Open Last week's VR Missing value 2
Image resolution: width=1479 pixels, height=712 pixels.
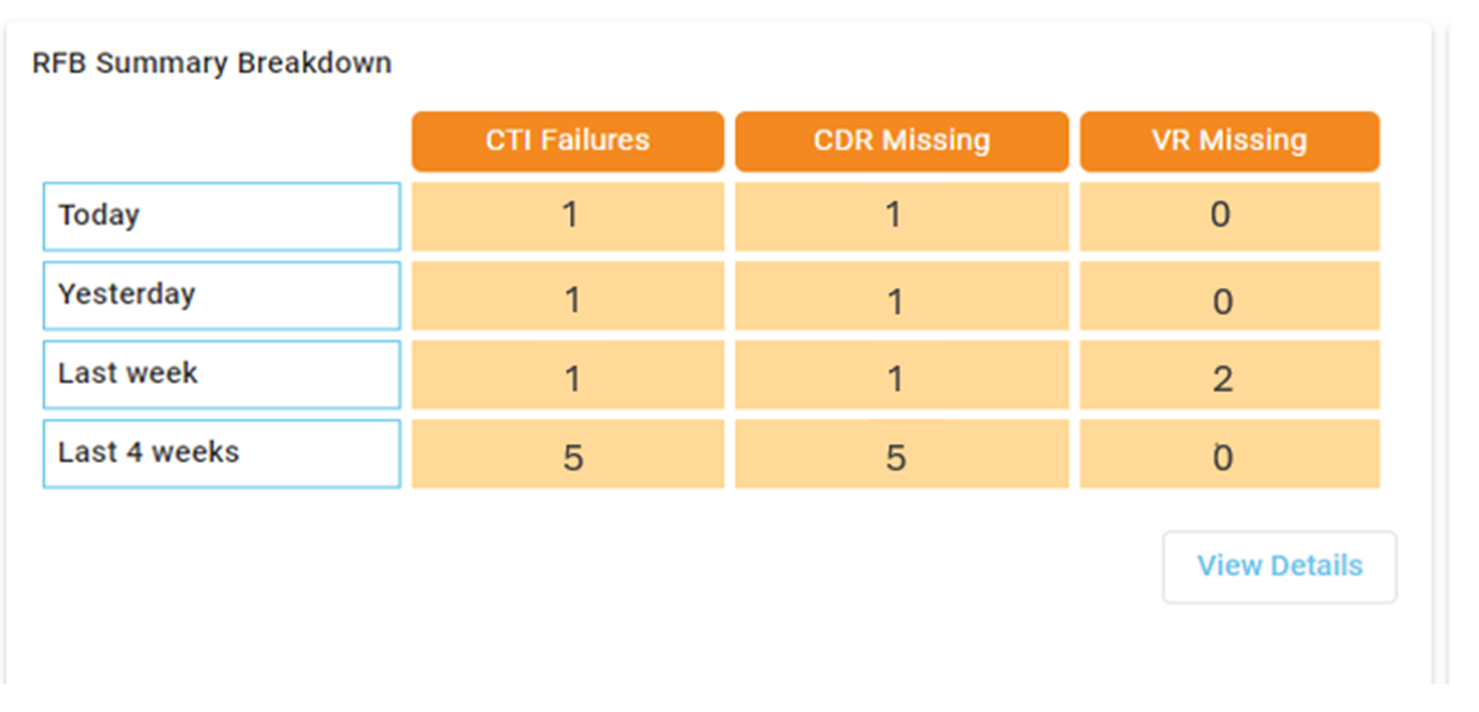coord(1230,374)
